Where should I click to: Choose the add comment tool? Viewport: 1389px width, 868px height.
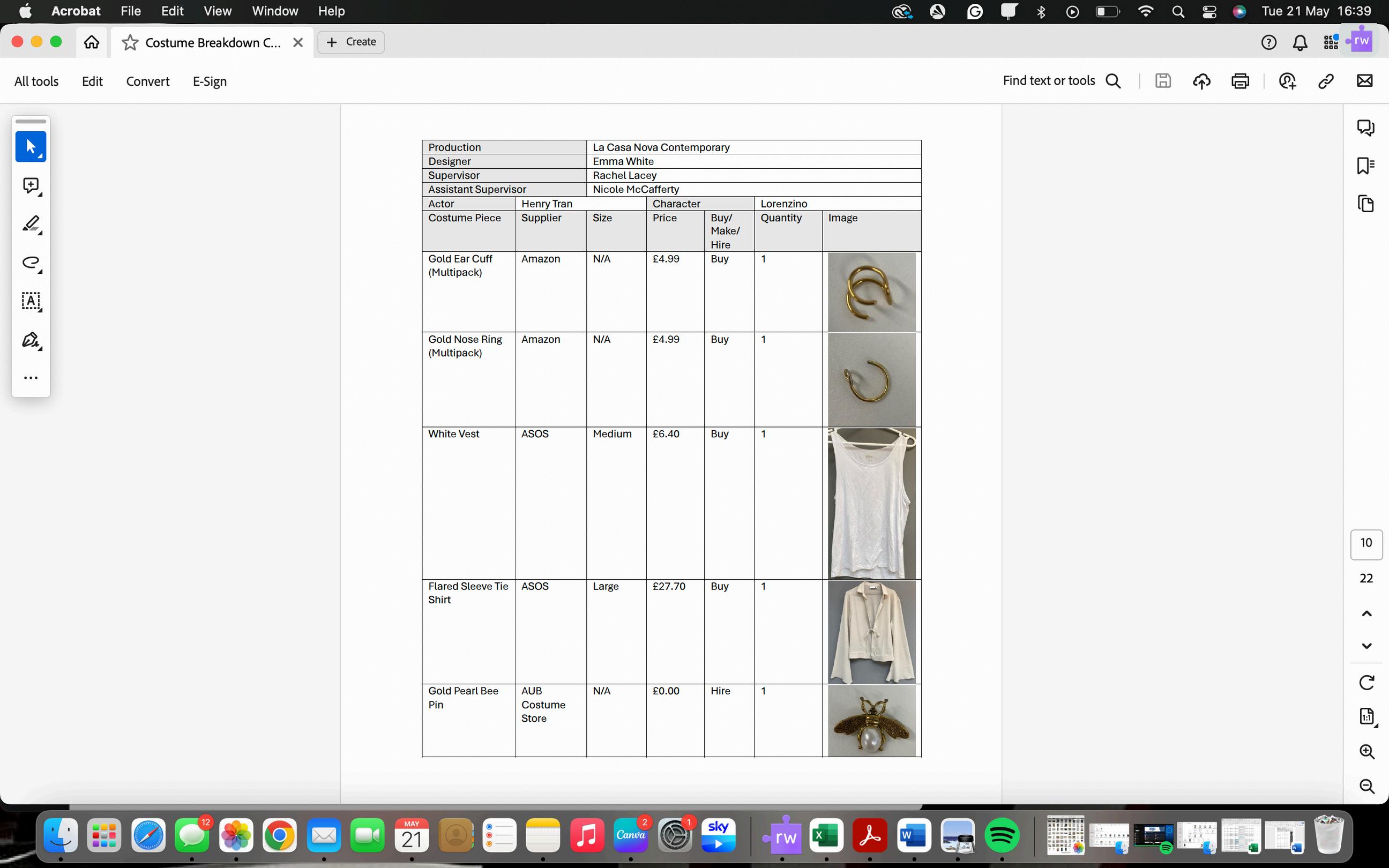(x=31, y=185)
